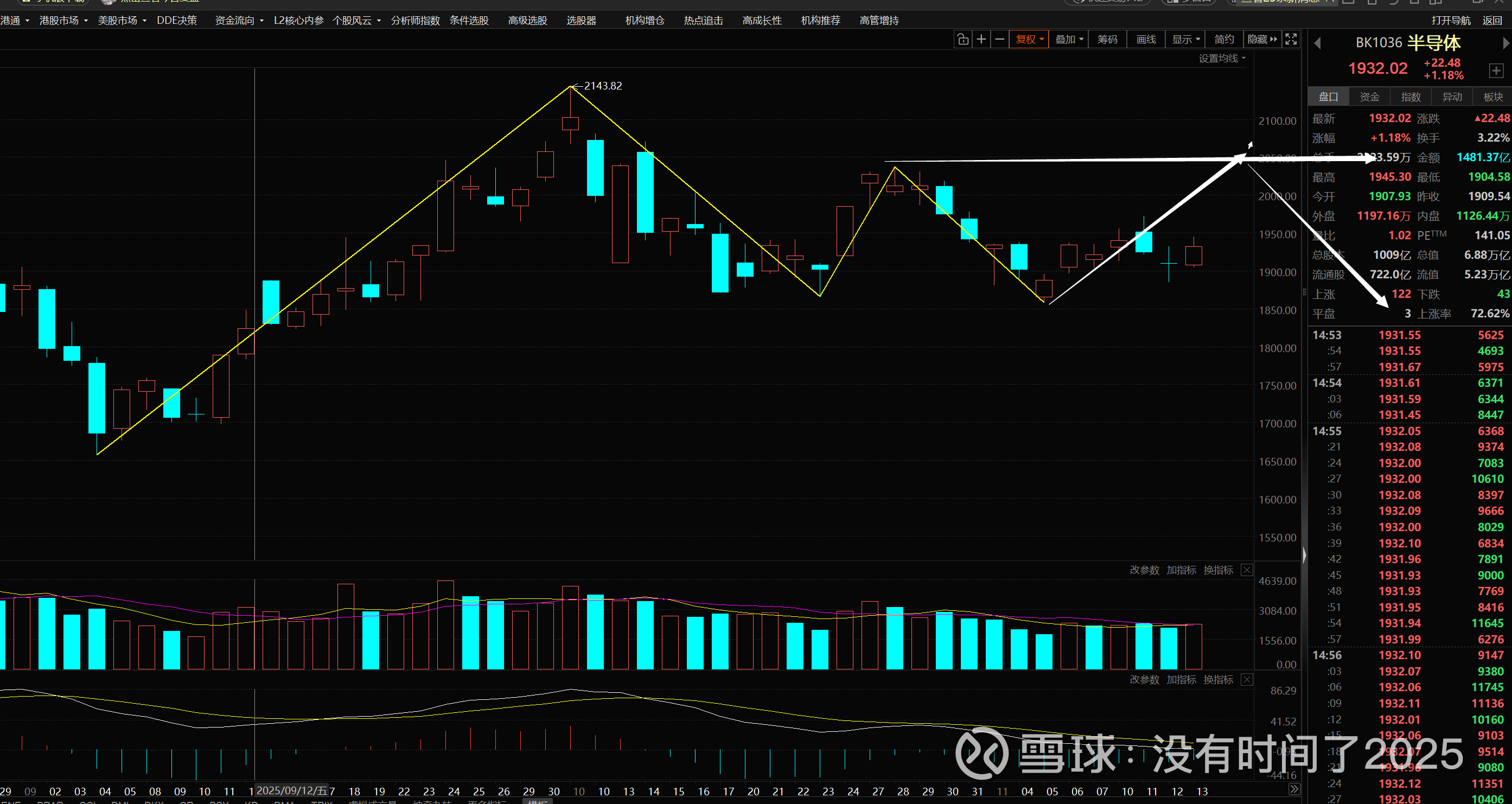Viewport: 1512px width, 804px height.
Task: Enter fullscreen chart mode icon
Action: pos(1291,39)
